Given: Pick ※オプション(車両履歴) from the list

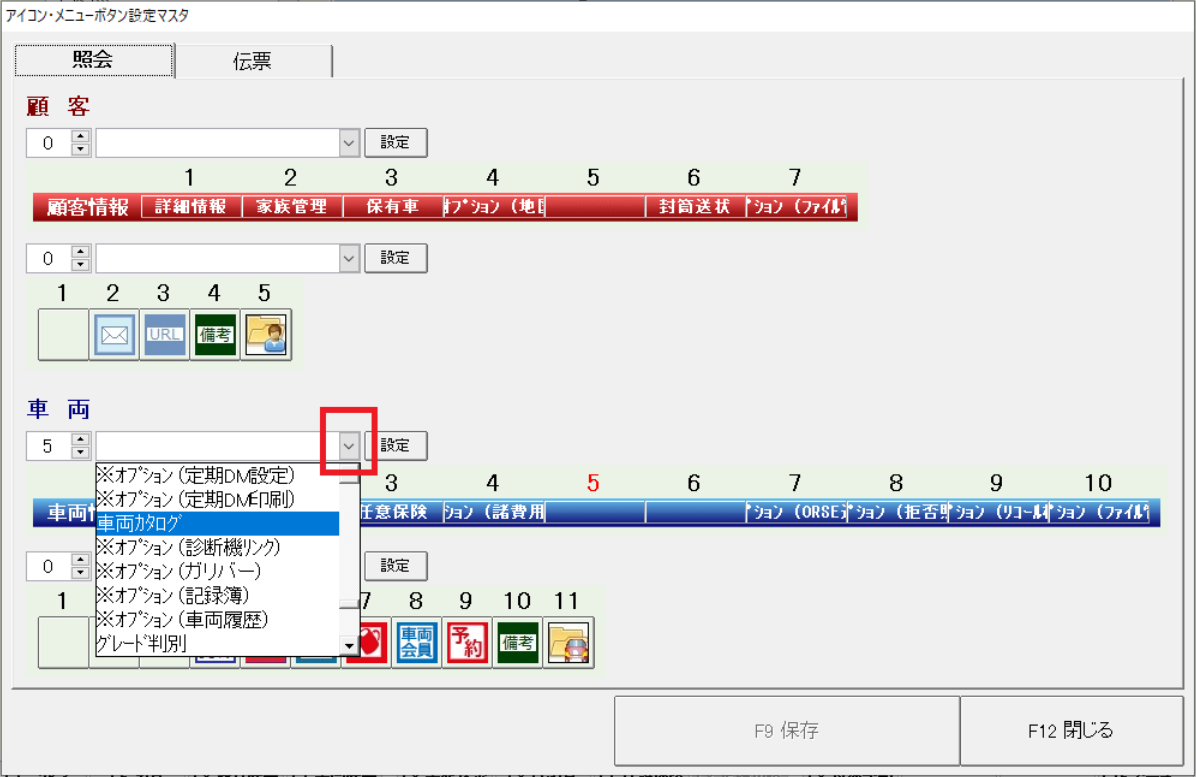Looking at the screenshot, I should 217,619.
